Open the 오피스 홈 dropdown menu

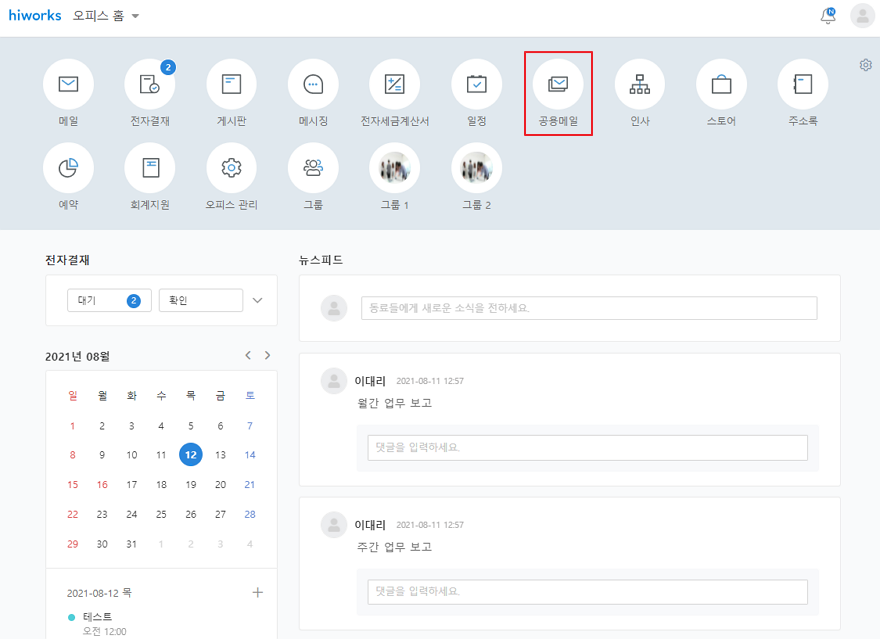(107, 16)
